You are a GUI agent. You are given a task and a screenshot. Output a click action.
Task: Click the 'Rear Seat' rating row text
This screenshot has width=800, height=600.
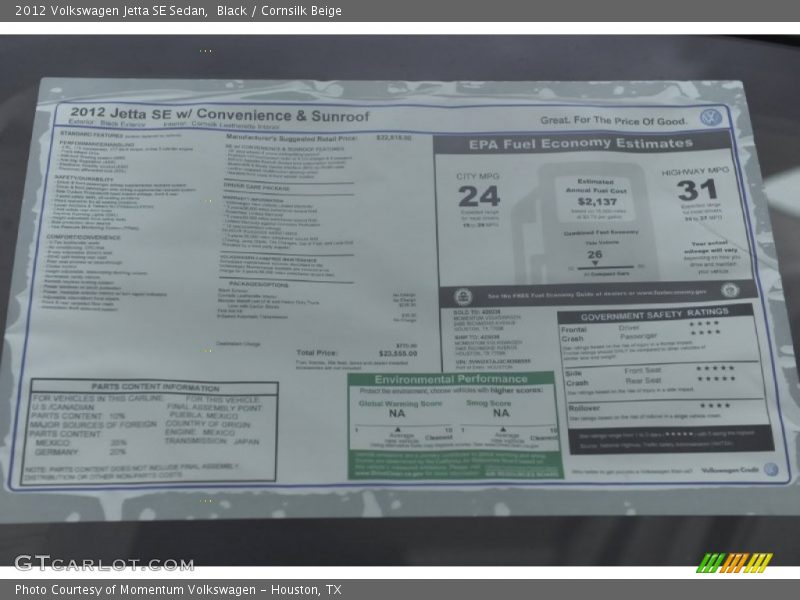pyautogui.click(x=643, y=381)
